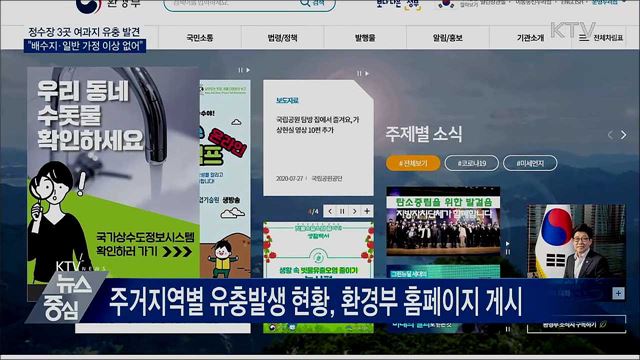Image resolution: width=640 pixels, height=360 pixels.
Task: Click the 보도자료 heading label
Action: coord(287,100)
